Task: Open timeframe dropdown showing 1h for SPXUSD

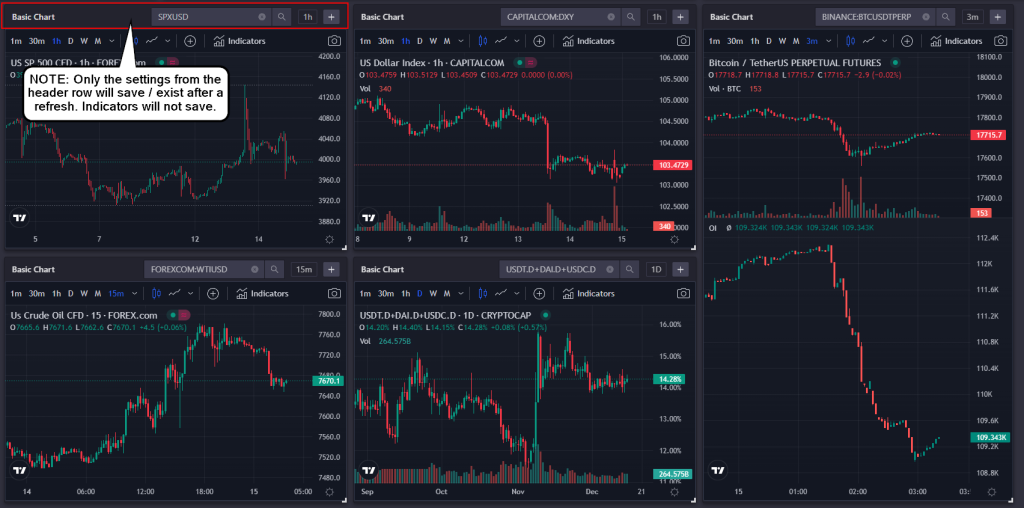Action: (x=307, y=17)
